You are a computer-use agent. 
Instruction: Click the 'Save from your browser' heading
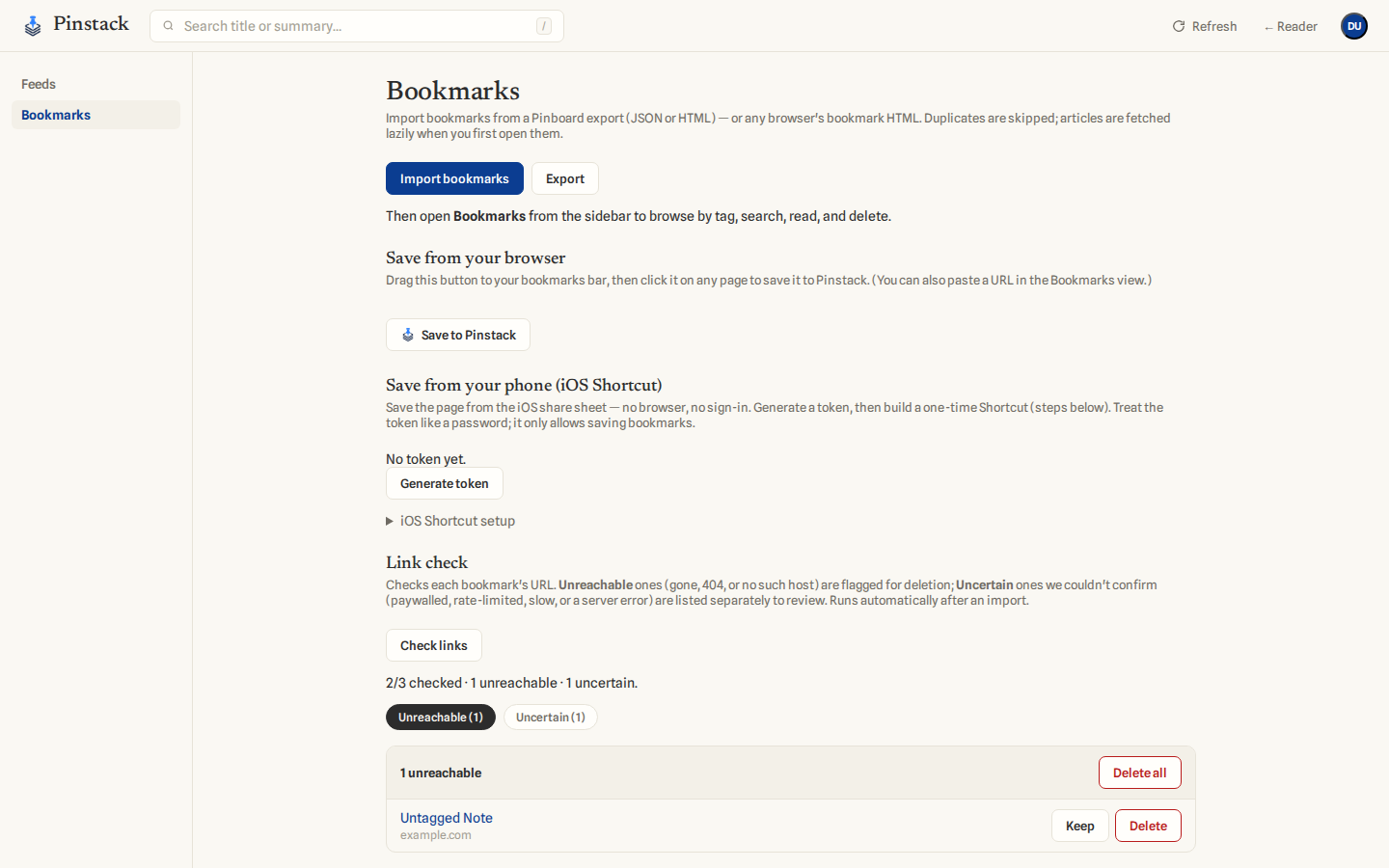tap(476, 258)
